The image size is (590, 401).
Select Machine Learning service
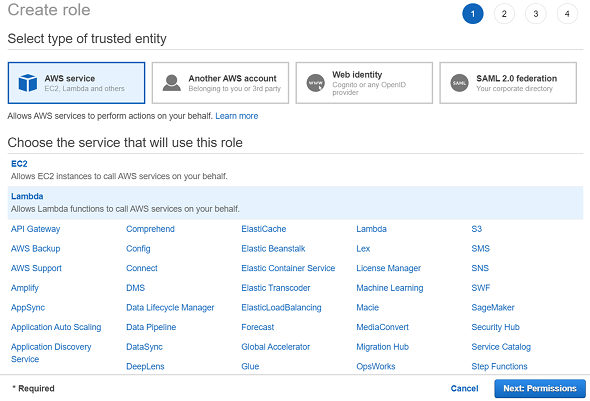[x=390, y=288]
